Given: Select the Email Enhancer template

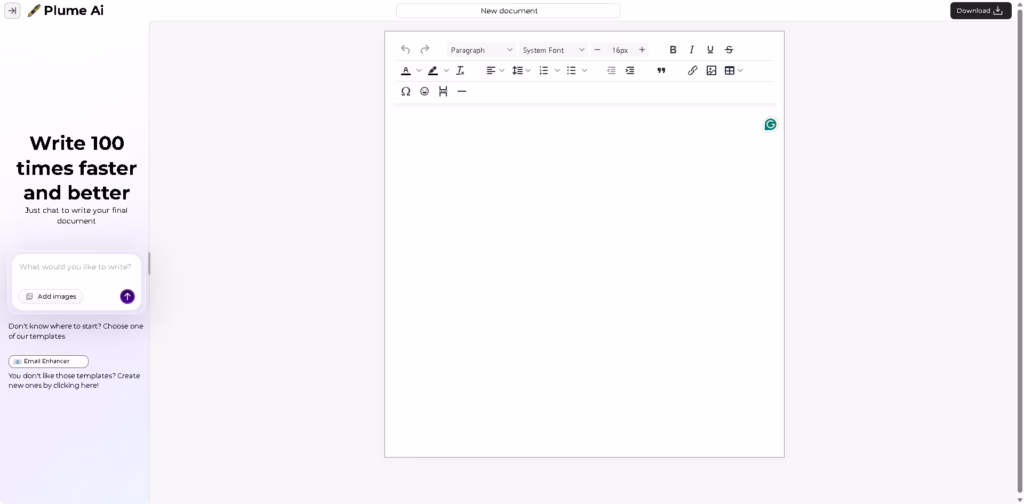Looking at the screenshot, I should tap(48, 361).
